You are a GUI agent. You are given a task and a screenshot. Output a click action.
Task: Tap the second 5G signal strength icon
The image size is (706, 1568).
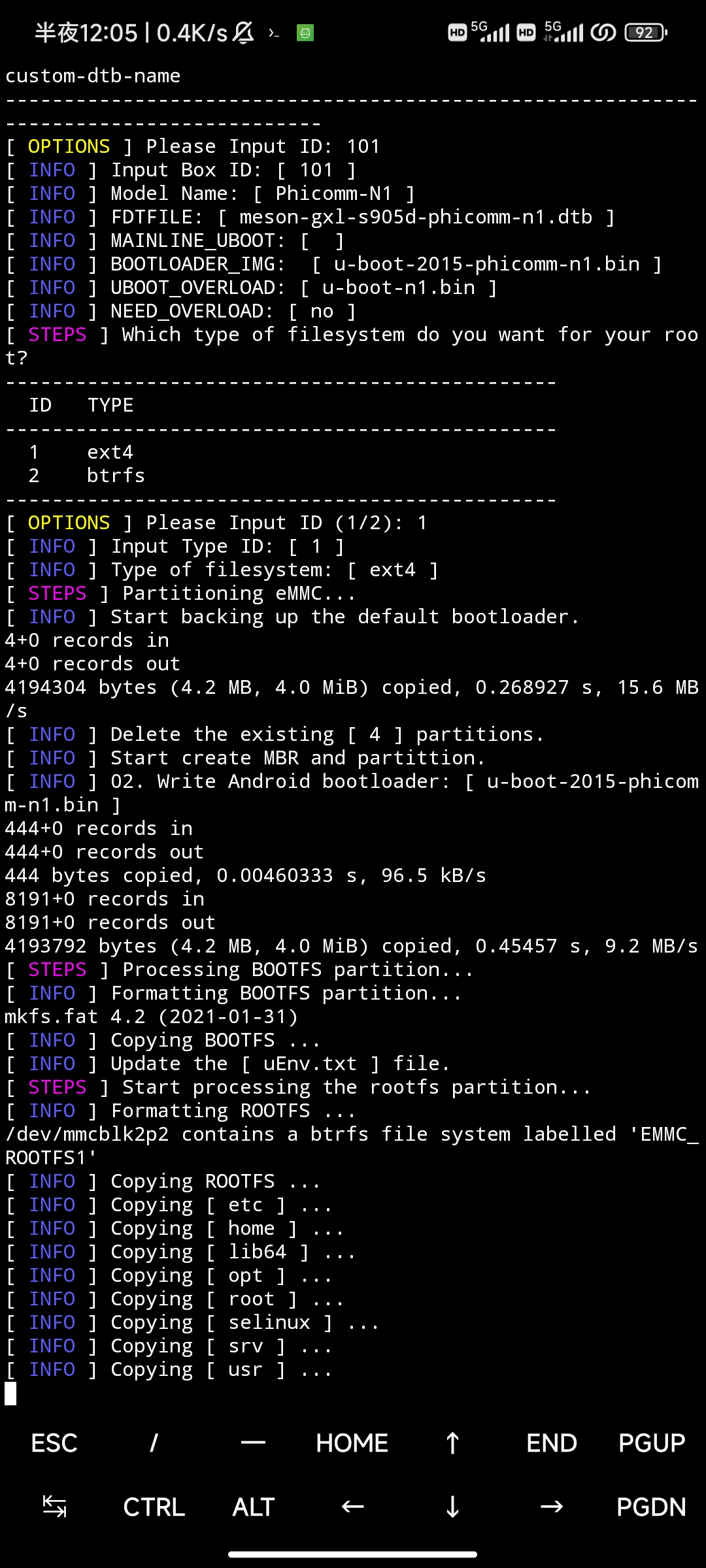(563, 31)
